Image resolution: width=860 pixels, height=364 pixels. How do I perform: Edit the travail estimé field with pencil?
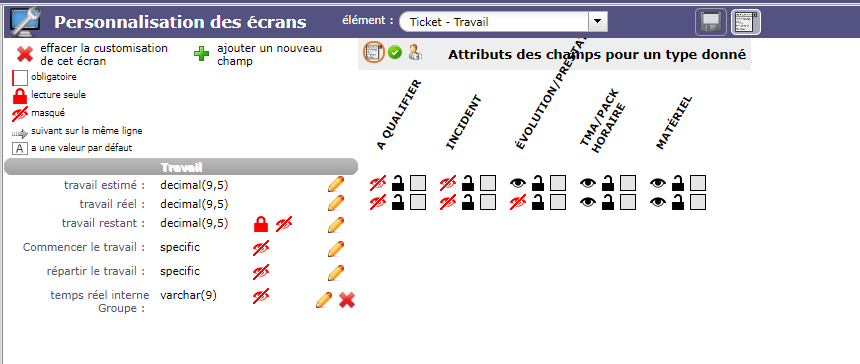click(336, 184)
